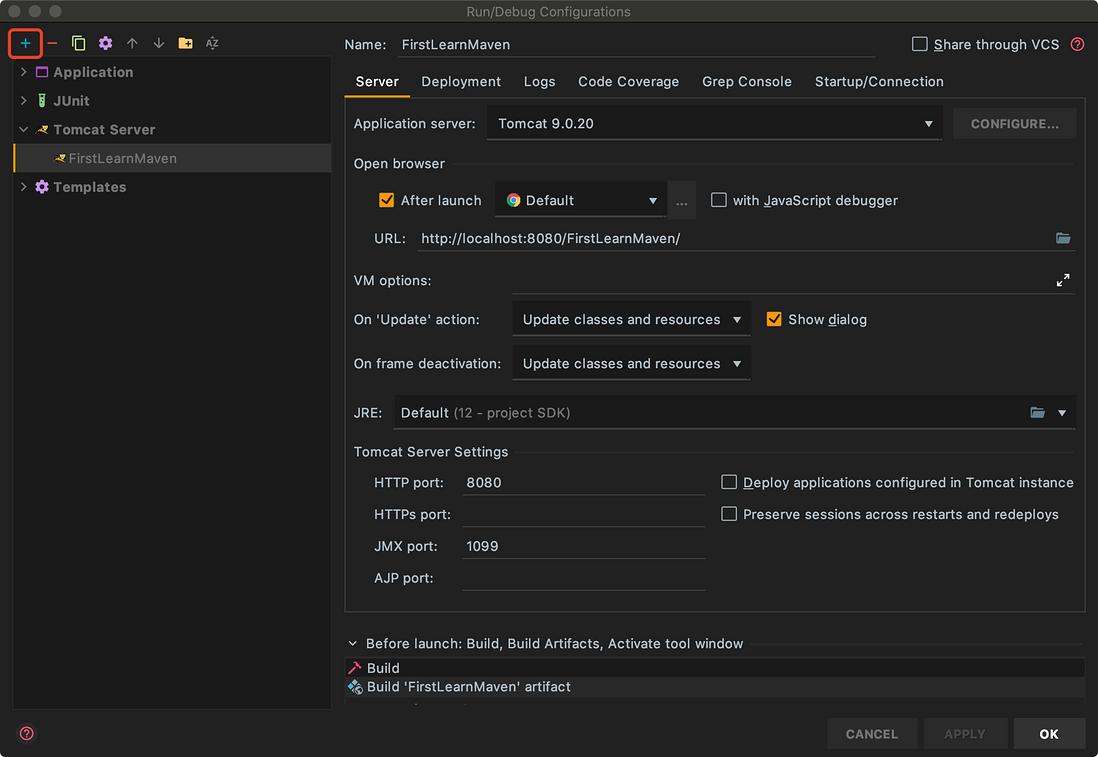Image resolution: width=1098 pixels, height=757 pixels.
Task: Expand the JUnit tree node
Action: click(24, 101)
